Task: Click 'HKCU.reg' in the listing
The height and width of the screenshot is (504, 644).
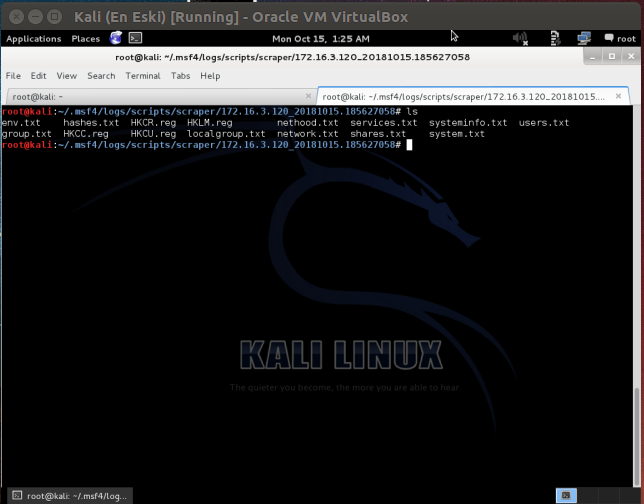Action: (153, 134)
